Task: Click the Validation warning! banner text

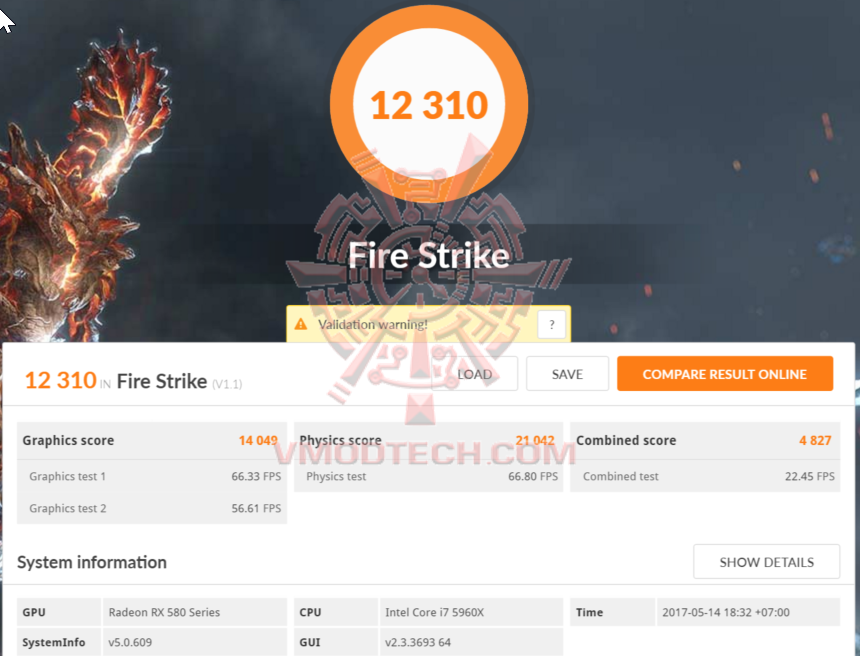Action: [373, 324]
